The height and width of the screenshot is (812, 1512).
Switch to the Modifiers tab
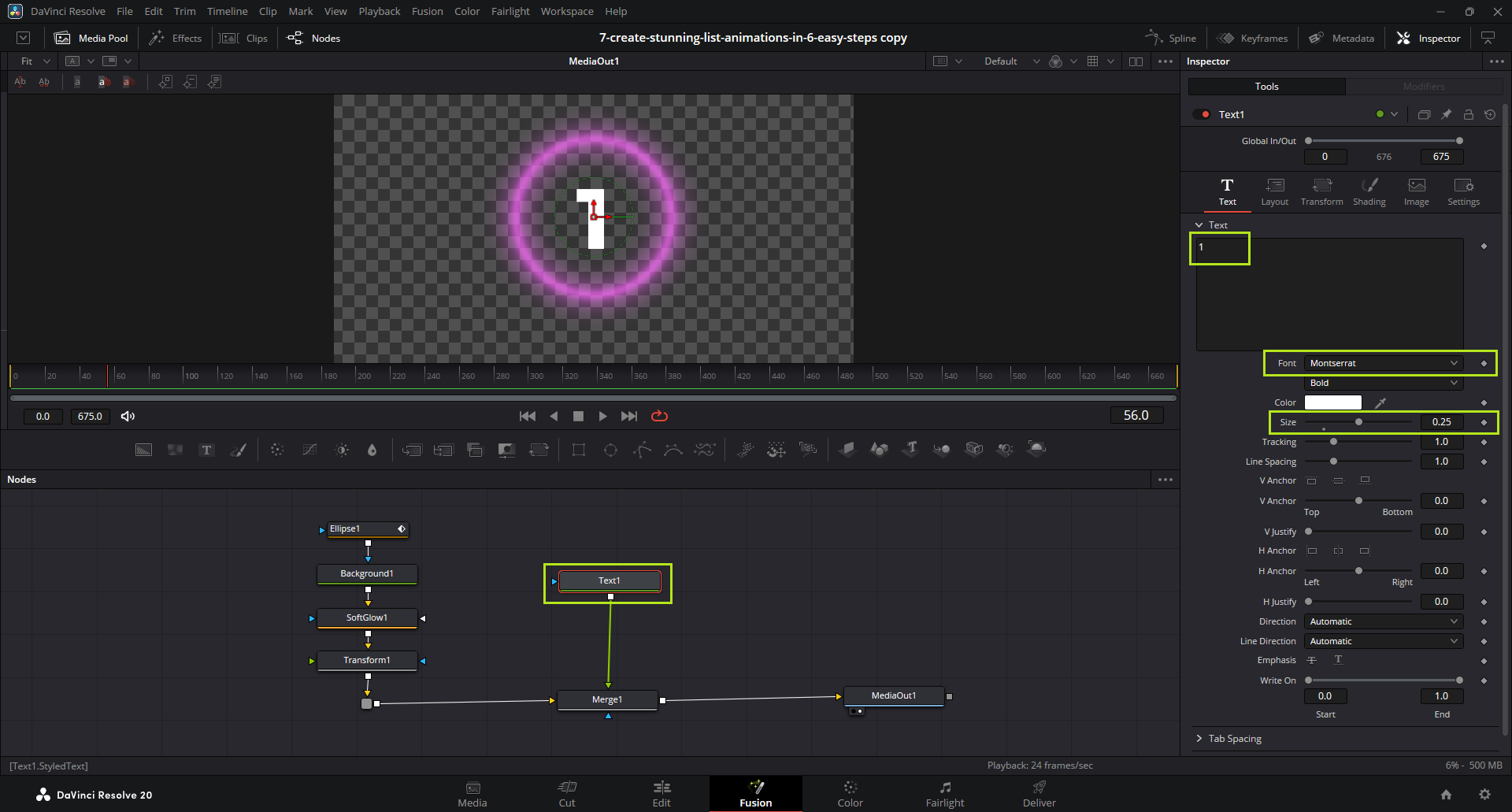pyautogui.click(x=1423, y=87)
